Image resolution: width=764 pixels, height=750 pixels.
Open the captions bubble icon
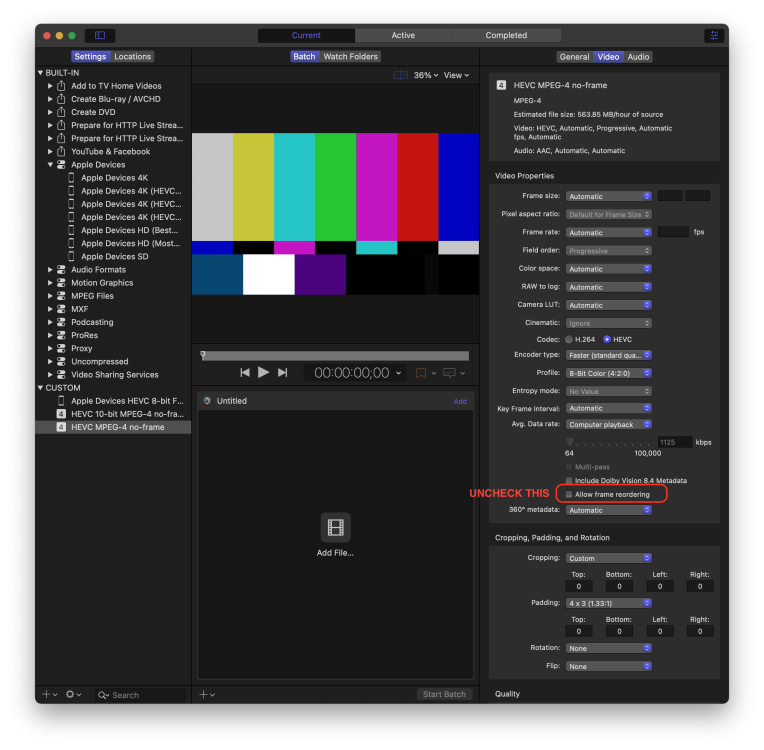coord(449,373)
